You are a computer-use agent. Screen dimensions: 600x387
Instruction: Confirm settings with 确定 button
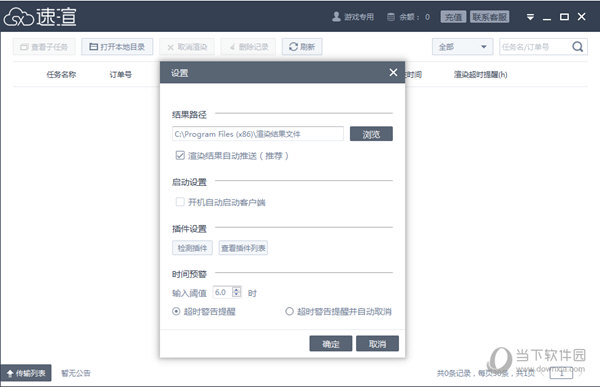tap(331, 344)
